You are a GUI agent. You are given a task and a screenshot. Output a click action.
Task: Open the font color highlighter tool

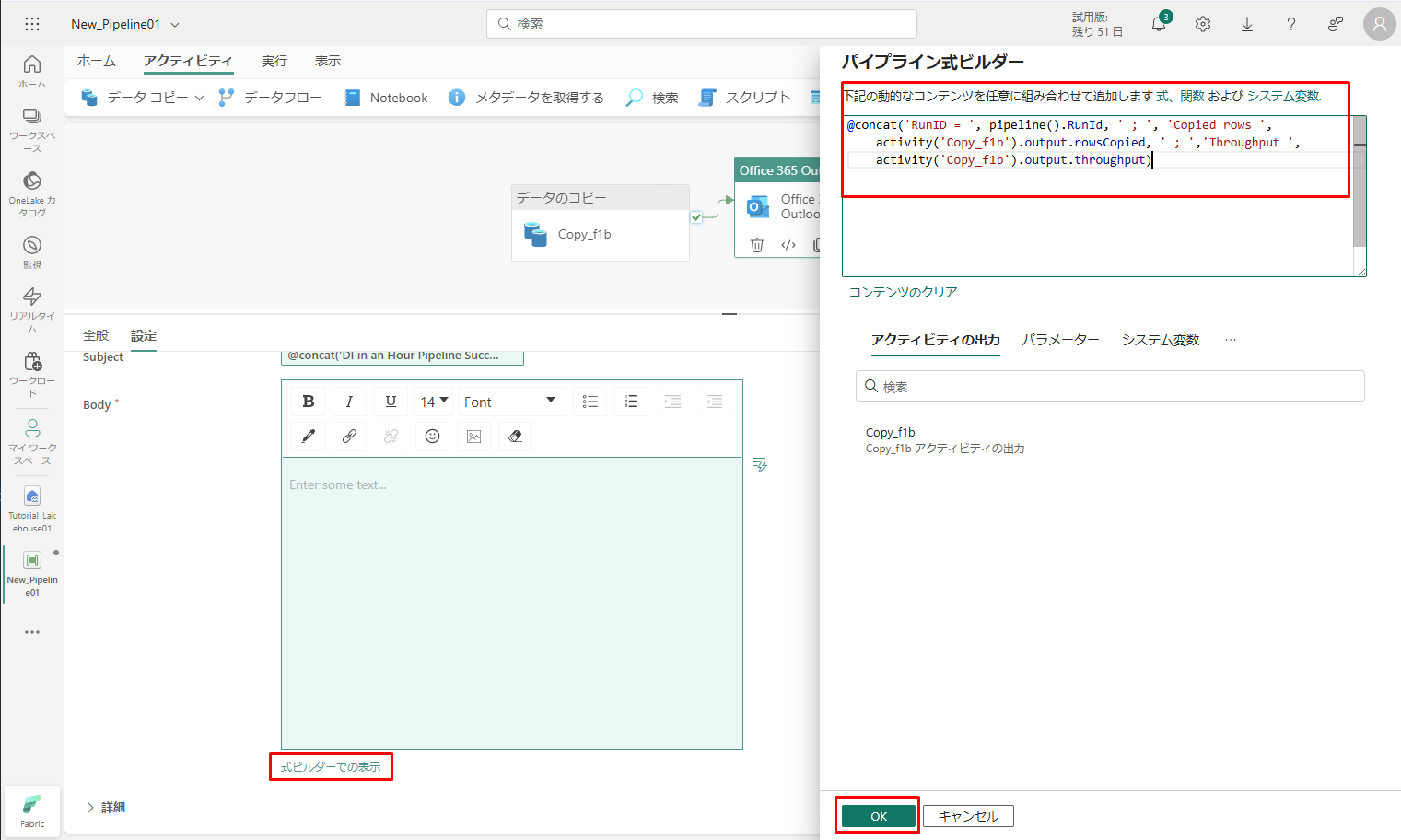pos(309,437)
